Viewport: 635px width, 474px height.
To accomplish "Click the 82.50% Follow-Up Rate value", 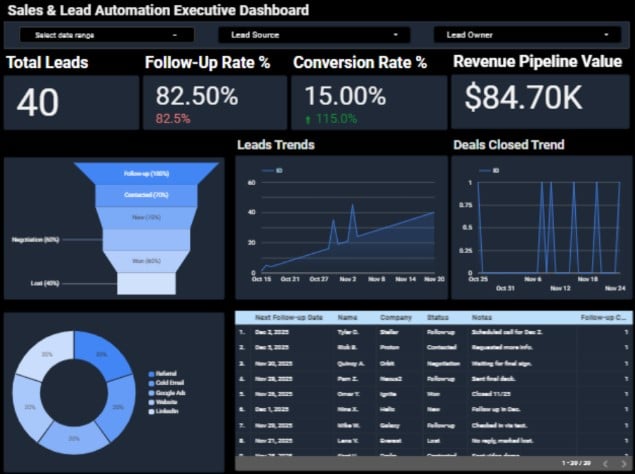I will tap(197, 96).
